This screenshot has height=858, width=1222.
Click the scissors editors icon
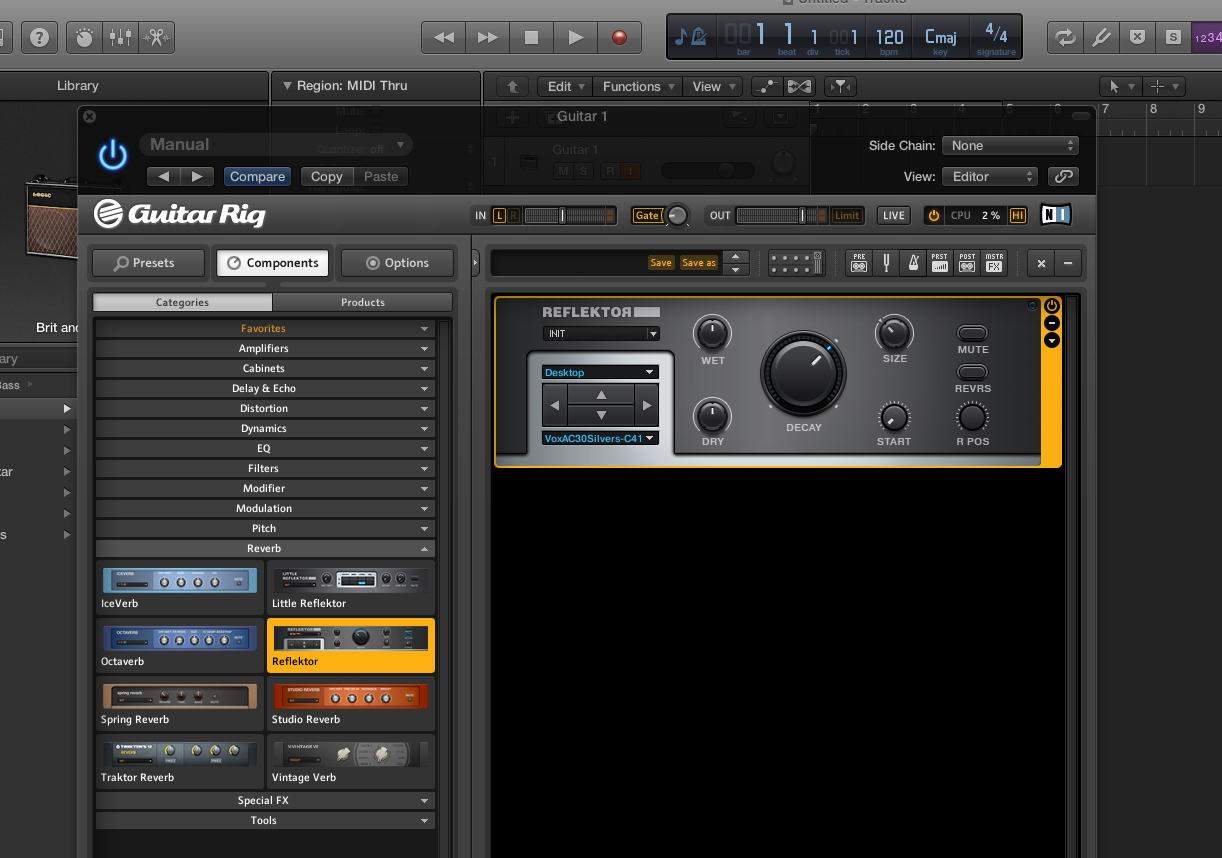(156, 37)
